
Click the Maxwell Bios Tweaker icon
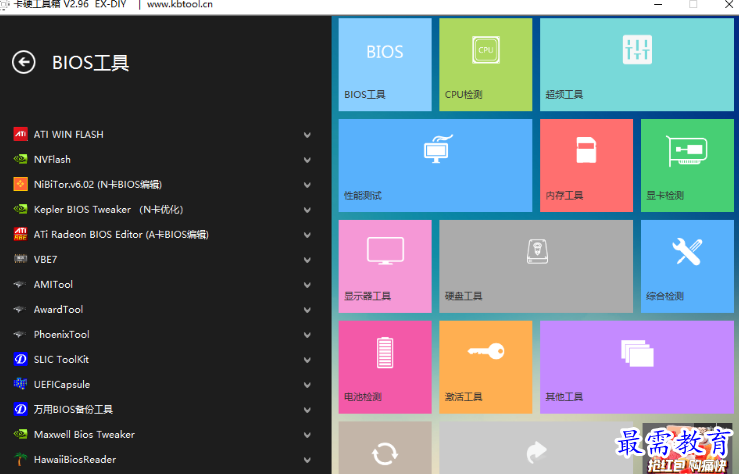coord(20,434)
